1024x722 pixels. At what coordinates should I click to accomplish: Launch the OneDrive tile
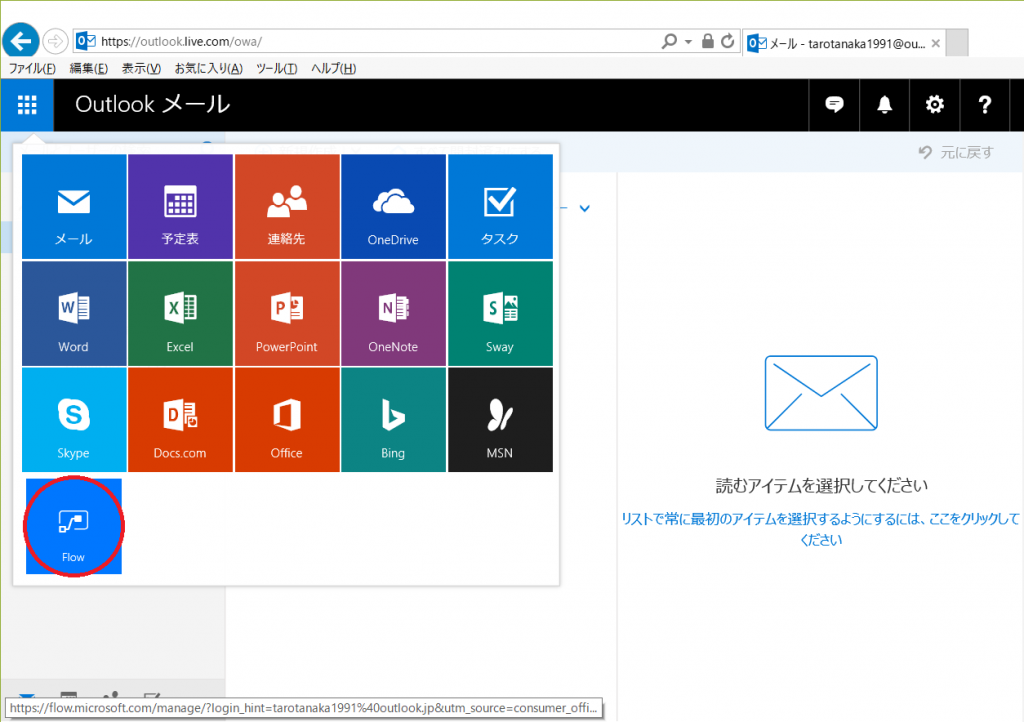click(x=393, y=206)
